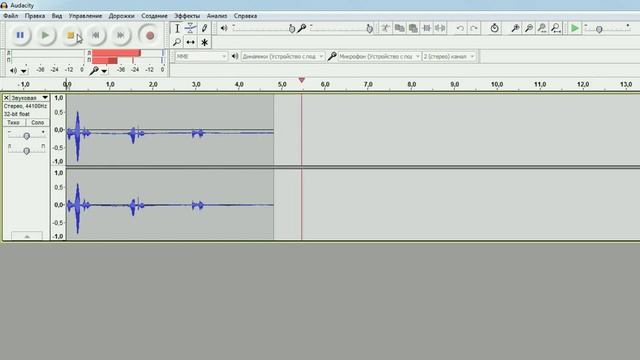Open the Правка menu
The image size is (640, 360).
tap(35, 16)
